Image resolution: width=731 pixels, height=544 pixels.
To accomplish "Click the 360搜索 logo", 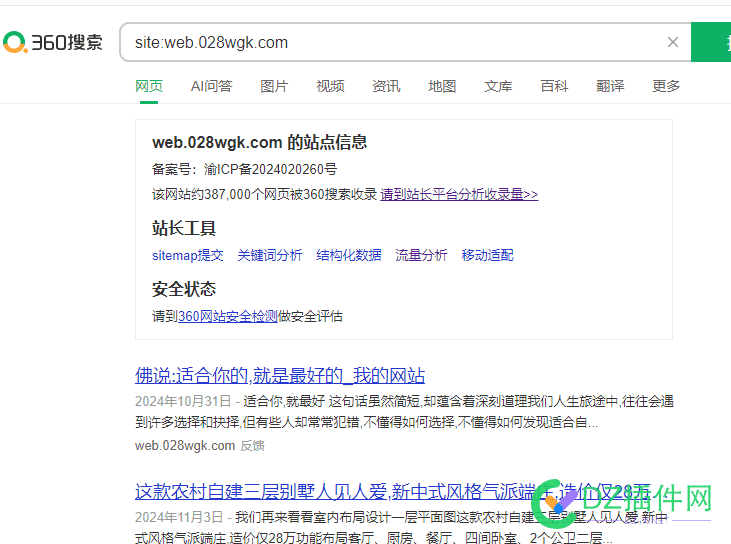I will click(52, 42).
